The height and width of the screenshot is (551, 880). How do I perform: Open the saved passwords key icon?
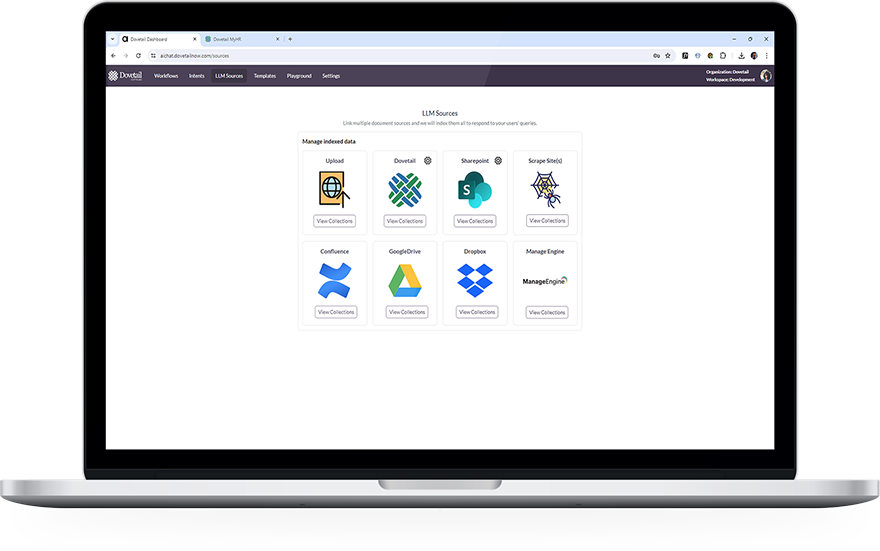656,56
